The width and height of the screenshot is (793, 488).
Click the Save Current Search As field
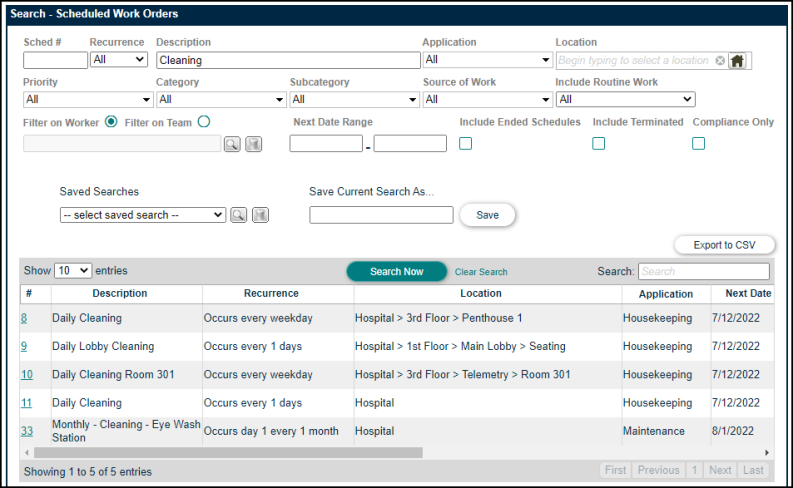click(381, 215)
